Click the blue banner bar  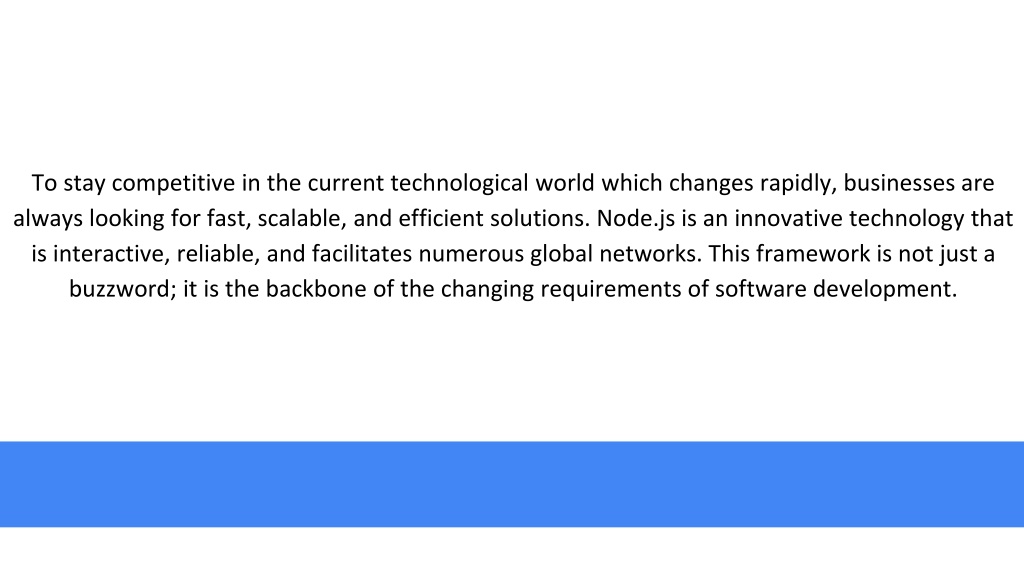click(512, 484)
